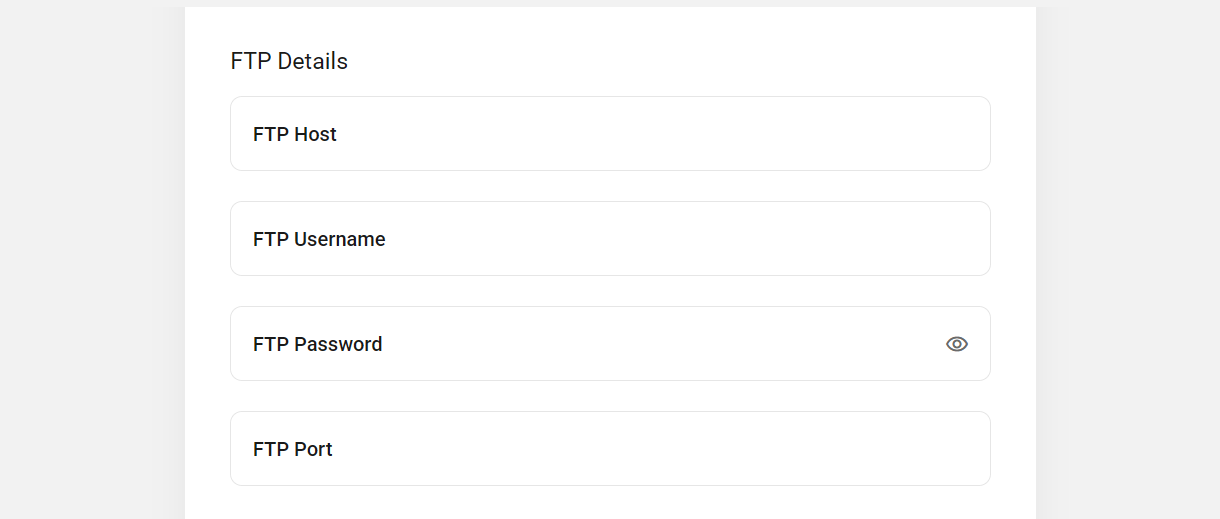This screenshot has height=519, width=1220.
Task: Click white card area beside FTP Details title
Action: pos(670,61)
